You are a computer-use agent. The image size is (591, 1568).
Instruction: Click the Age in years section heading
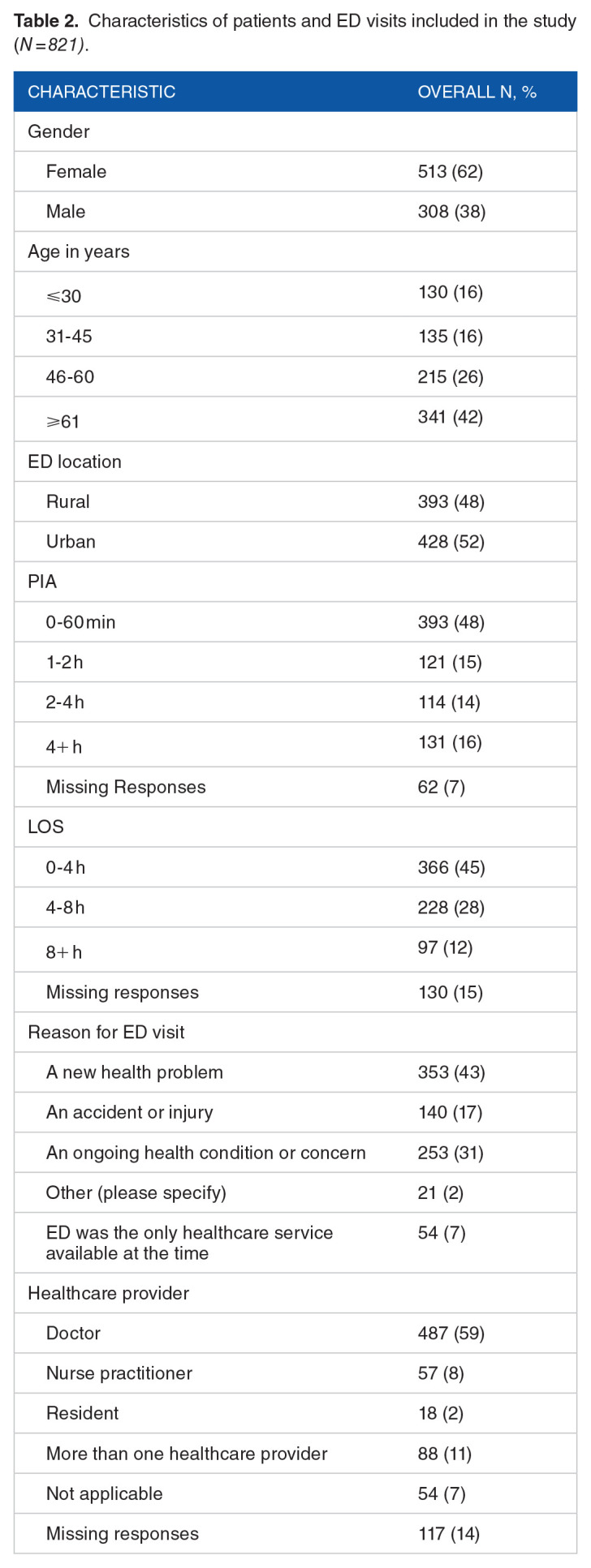78,251
